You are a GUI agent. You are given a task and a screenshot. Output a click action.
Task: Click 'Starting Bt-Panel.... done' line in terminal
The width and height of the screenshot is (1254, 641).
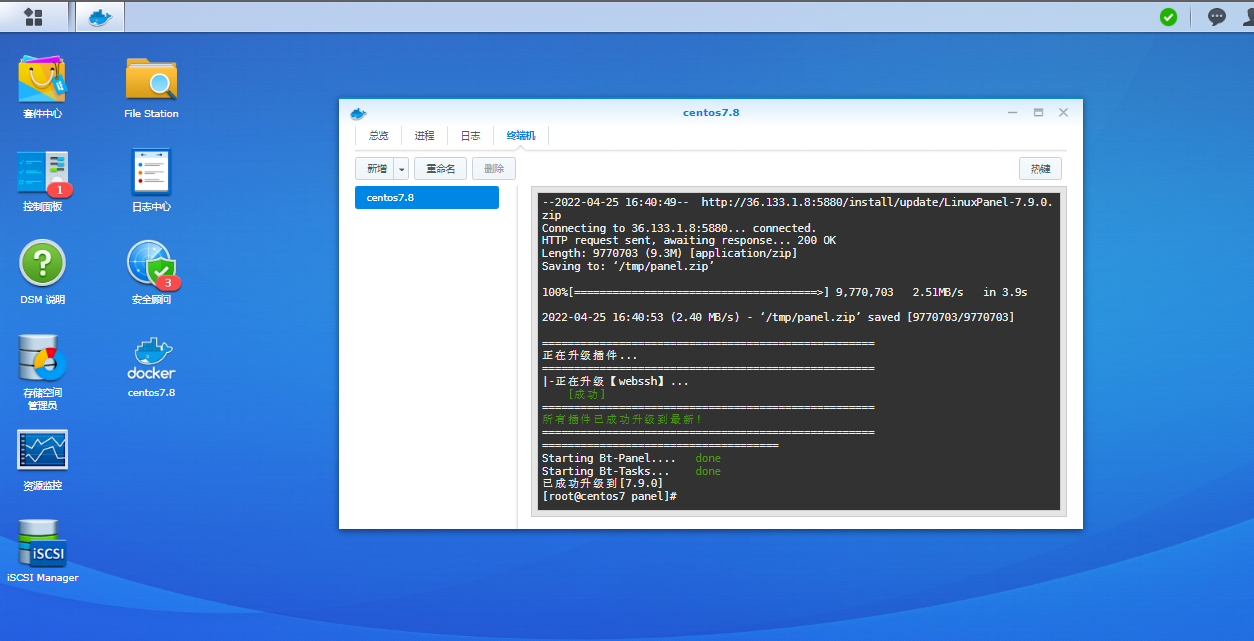click(631, 458)
